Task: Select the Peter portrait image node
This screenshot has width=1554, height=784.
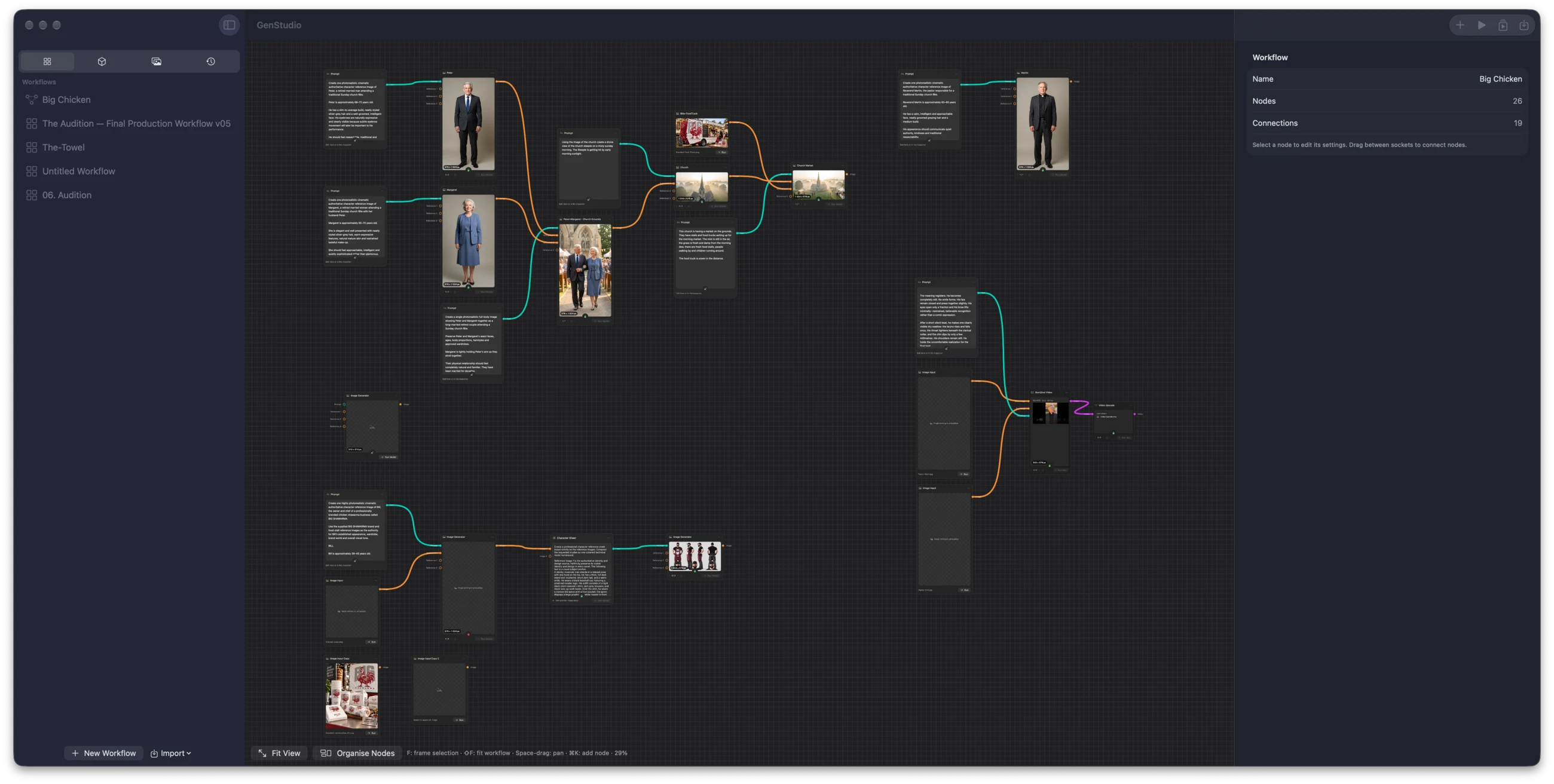Action: tap(468, 124)
